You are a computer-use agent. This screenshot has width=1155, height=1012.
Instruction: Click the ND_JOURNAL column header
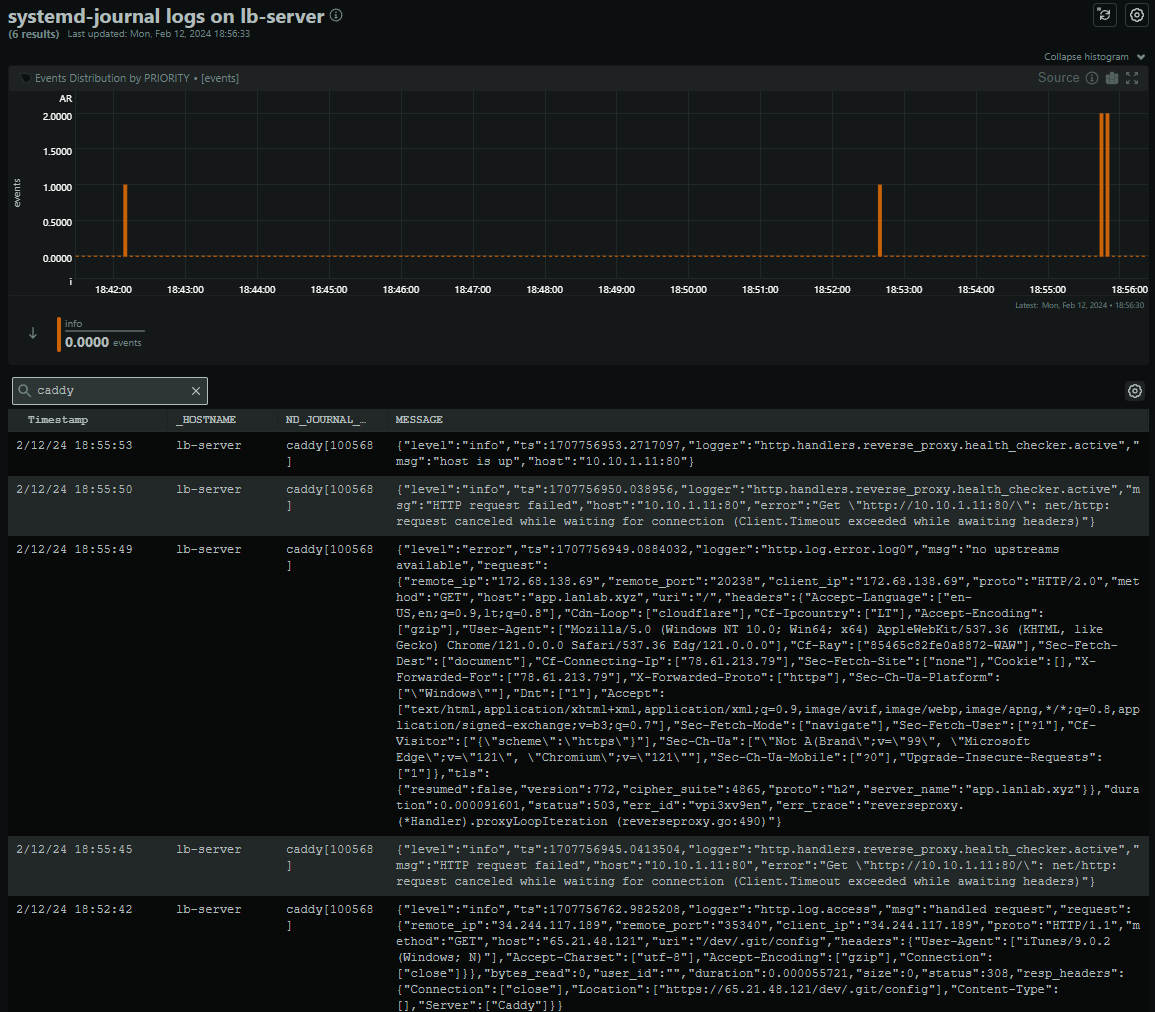tap(326, 420)
